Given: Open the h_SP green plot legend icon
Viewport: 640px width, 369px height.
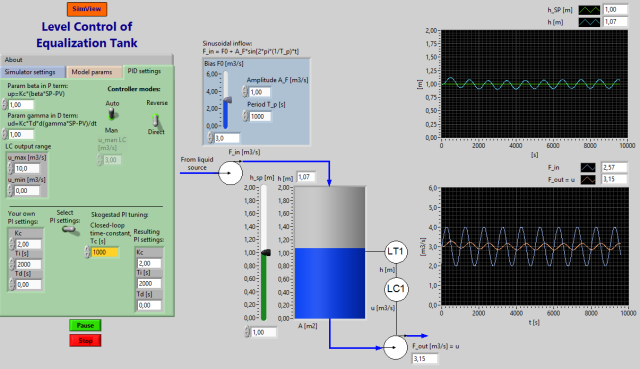Looking at the screenshot, I should coord(589,10).
